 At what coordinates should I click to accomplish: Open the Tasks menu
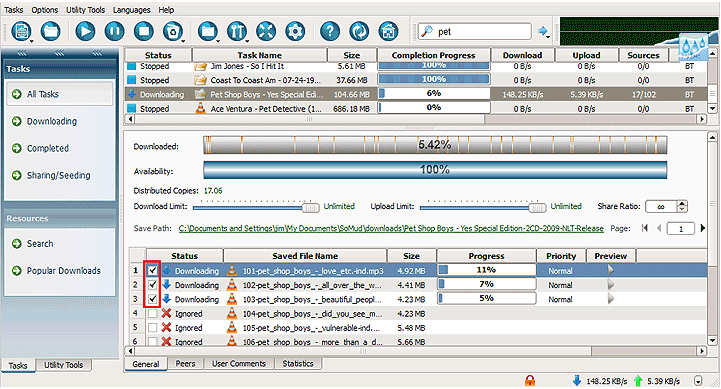(x=14, y=10)
